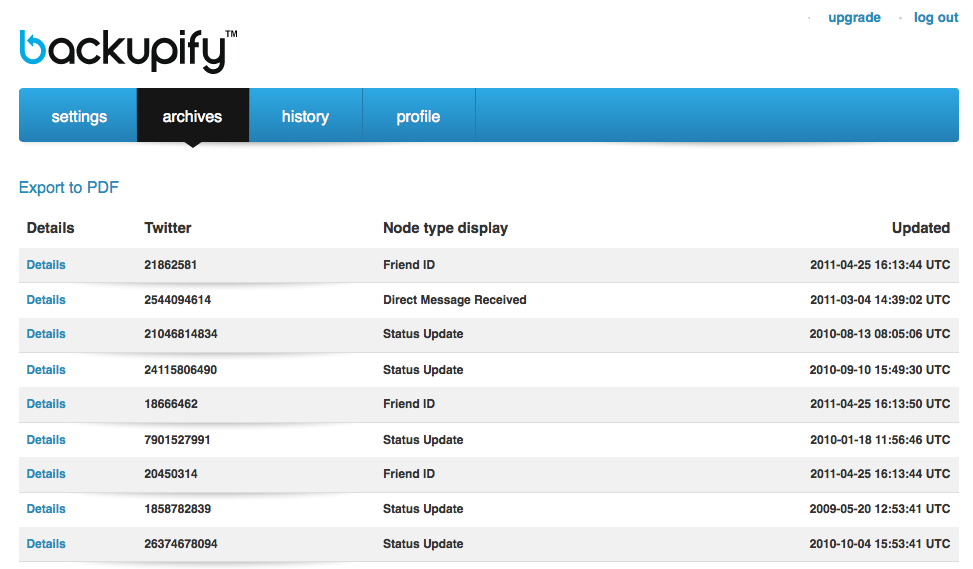Open Details for Twitter ID 26374678094

click(46, 544)
